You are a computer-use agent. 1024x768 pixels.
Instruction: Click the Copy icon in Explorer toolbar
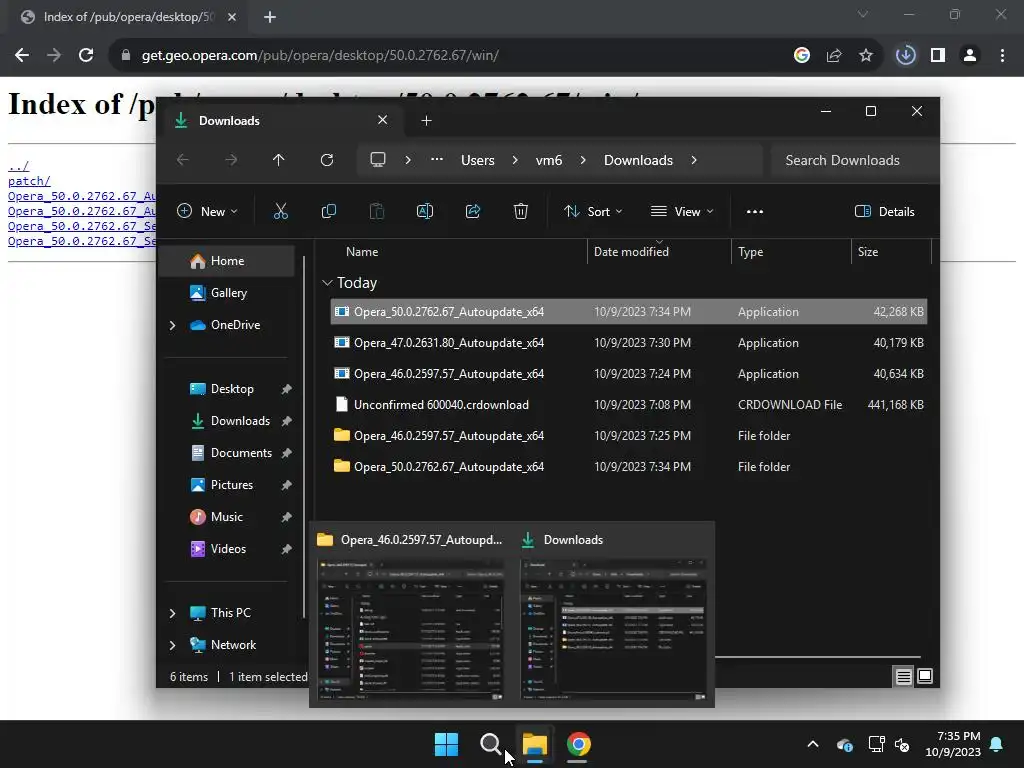(328, 211)
